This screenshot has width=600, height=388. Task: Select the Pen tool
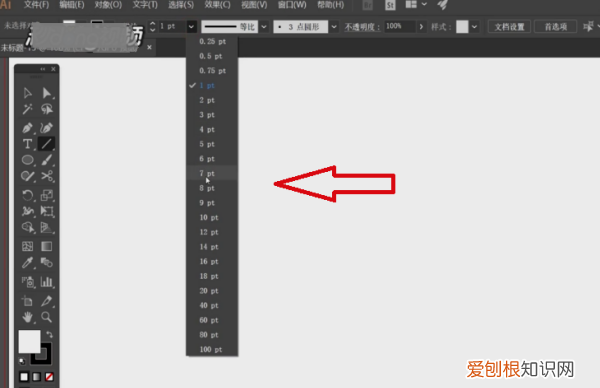(28, 128)
